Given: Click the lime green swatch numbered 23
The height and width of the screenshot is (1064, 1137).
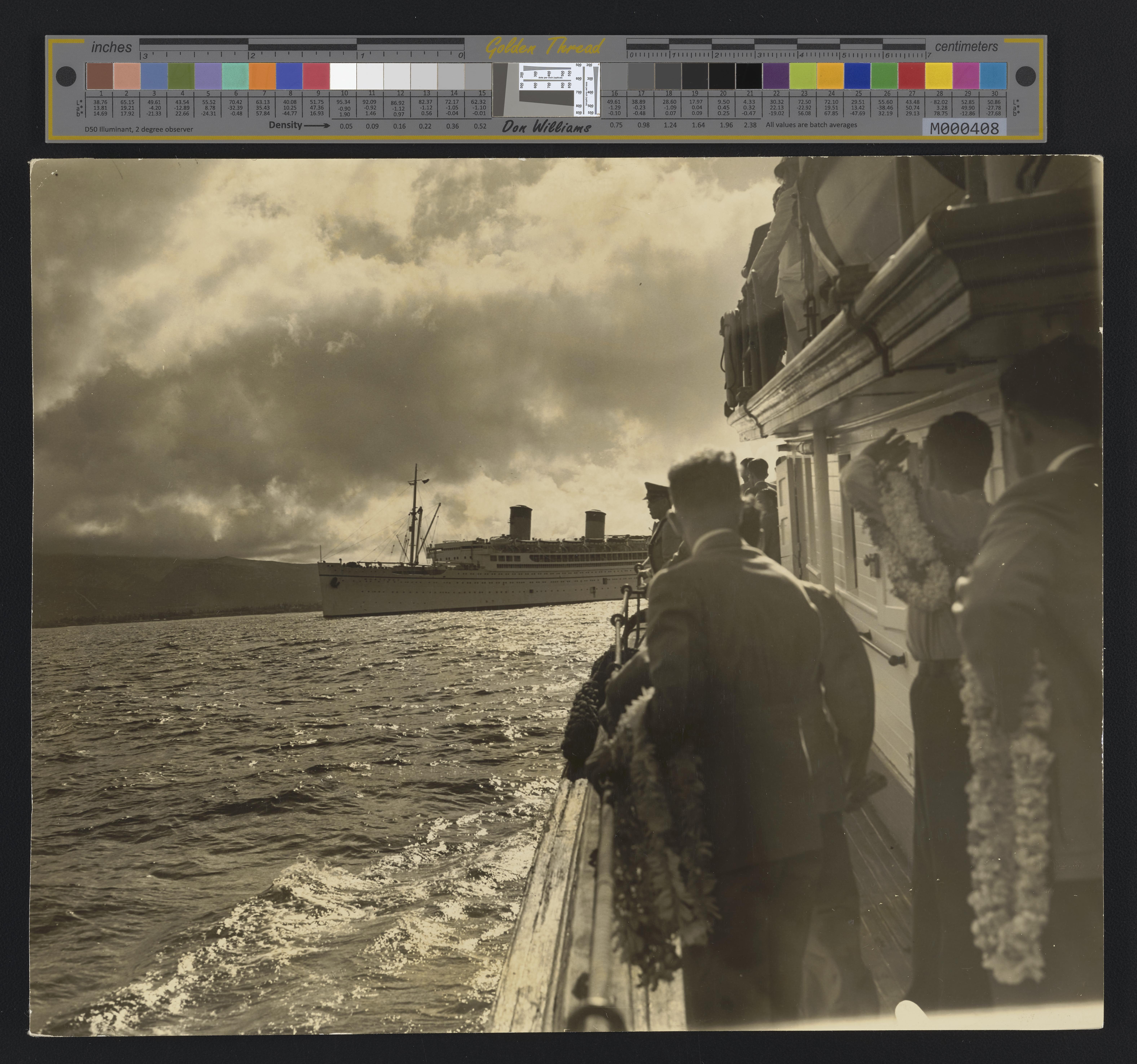Looking at the screenshot, I should tap(803, 76).
